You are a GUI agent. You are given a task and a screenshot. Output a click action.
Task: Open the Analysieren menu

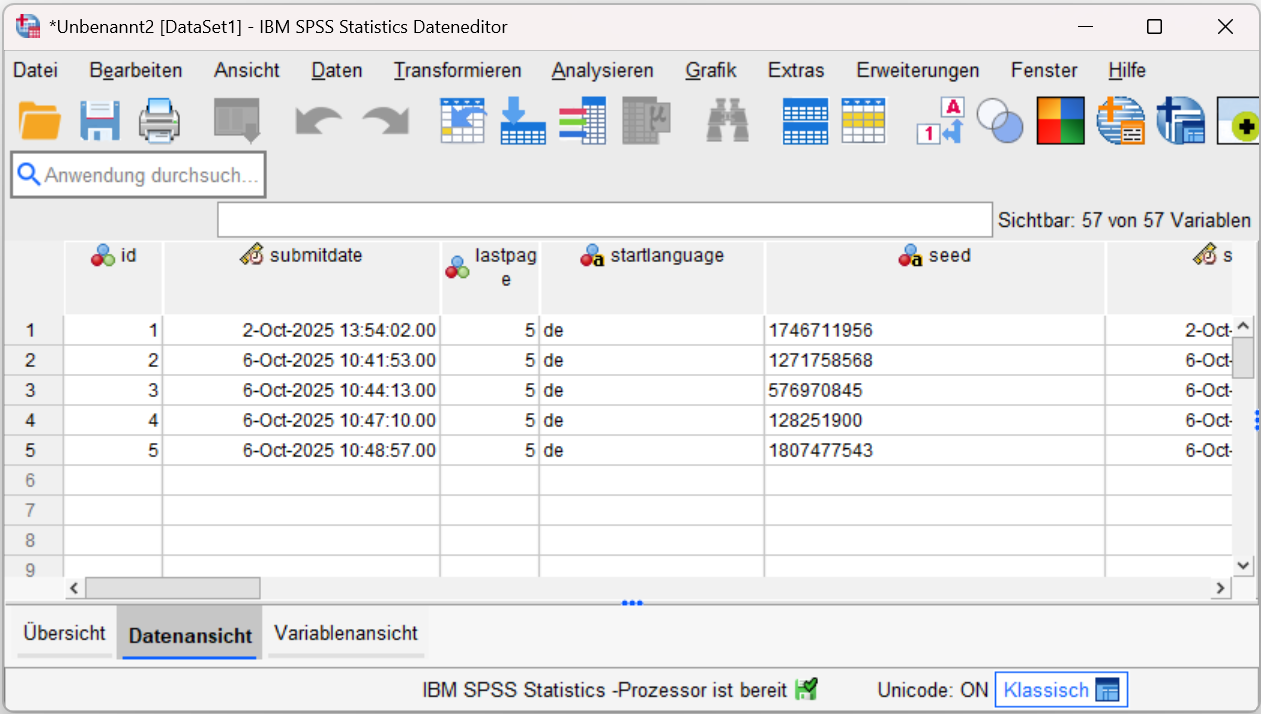tap(602, 70)
